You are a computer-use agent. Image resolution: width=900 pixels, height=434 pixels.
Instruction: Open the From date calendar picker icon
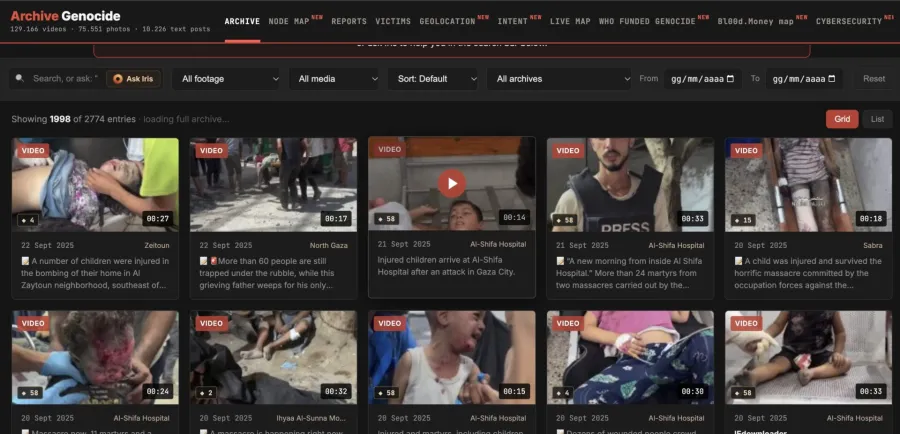click(730, 79)
